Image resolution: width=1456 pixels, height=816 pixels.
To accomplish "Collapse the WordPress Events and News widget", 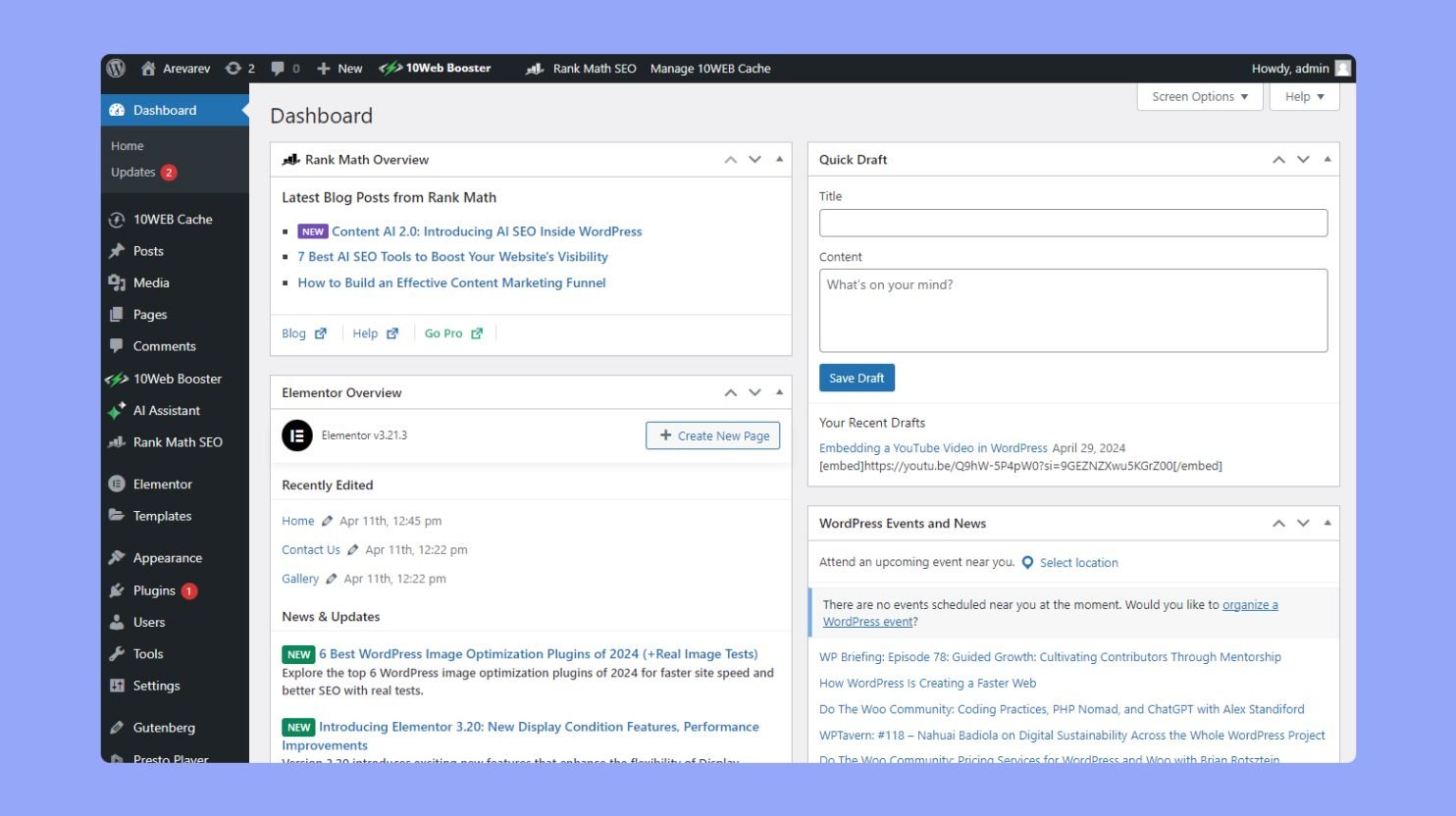I will pyautogui.click(x=1327, y=523).
